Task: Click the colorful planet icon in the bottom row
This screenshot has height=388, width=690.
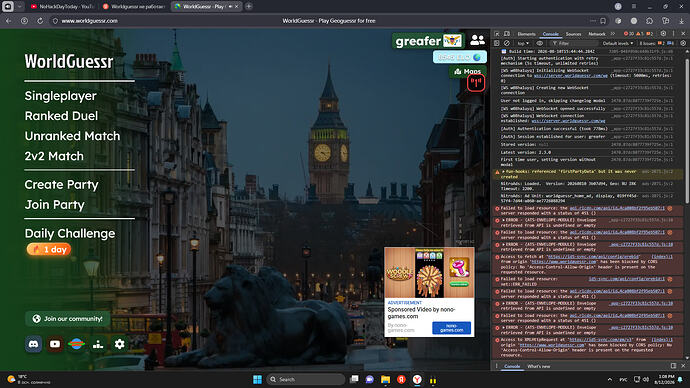Action: 77,344
